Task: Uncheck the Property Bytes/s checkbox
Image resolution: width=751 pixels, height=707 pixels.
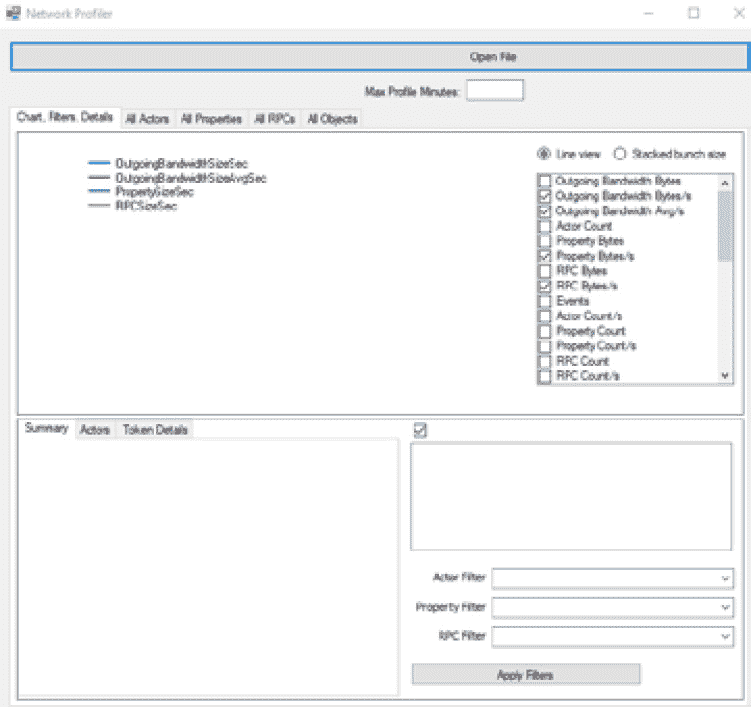Action: point(545,256)
